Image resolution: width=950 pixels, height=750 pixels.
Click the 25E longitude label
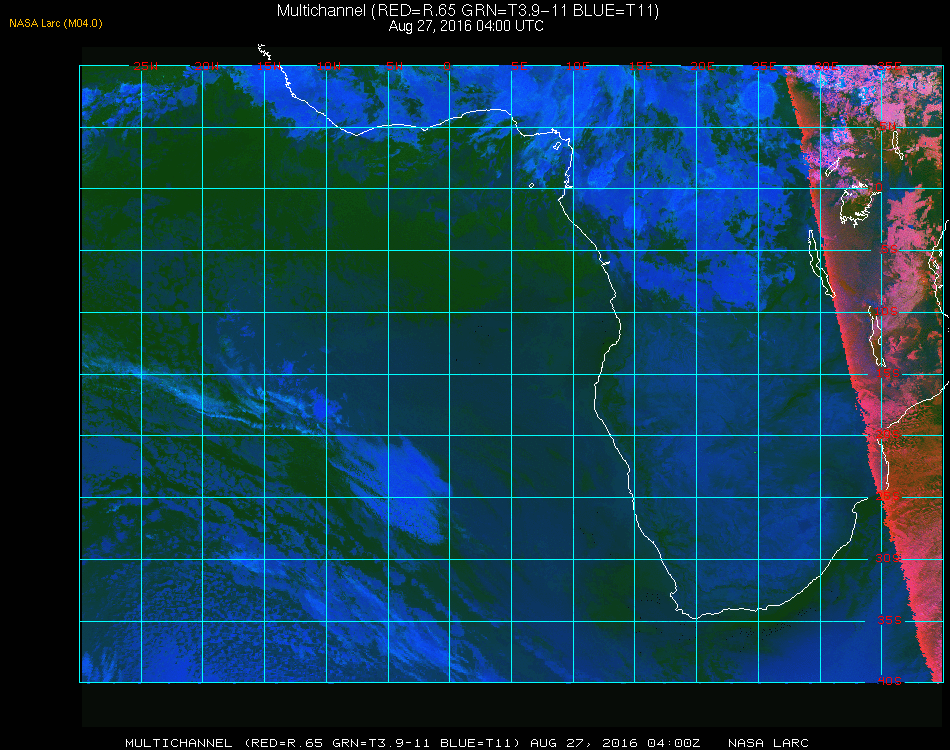764,66
